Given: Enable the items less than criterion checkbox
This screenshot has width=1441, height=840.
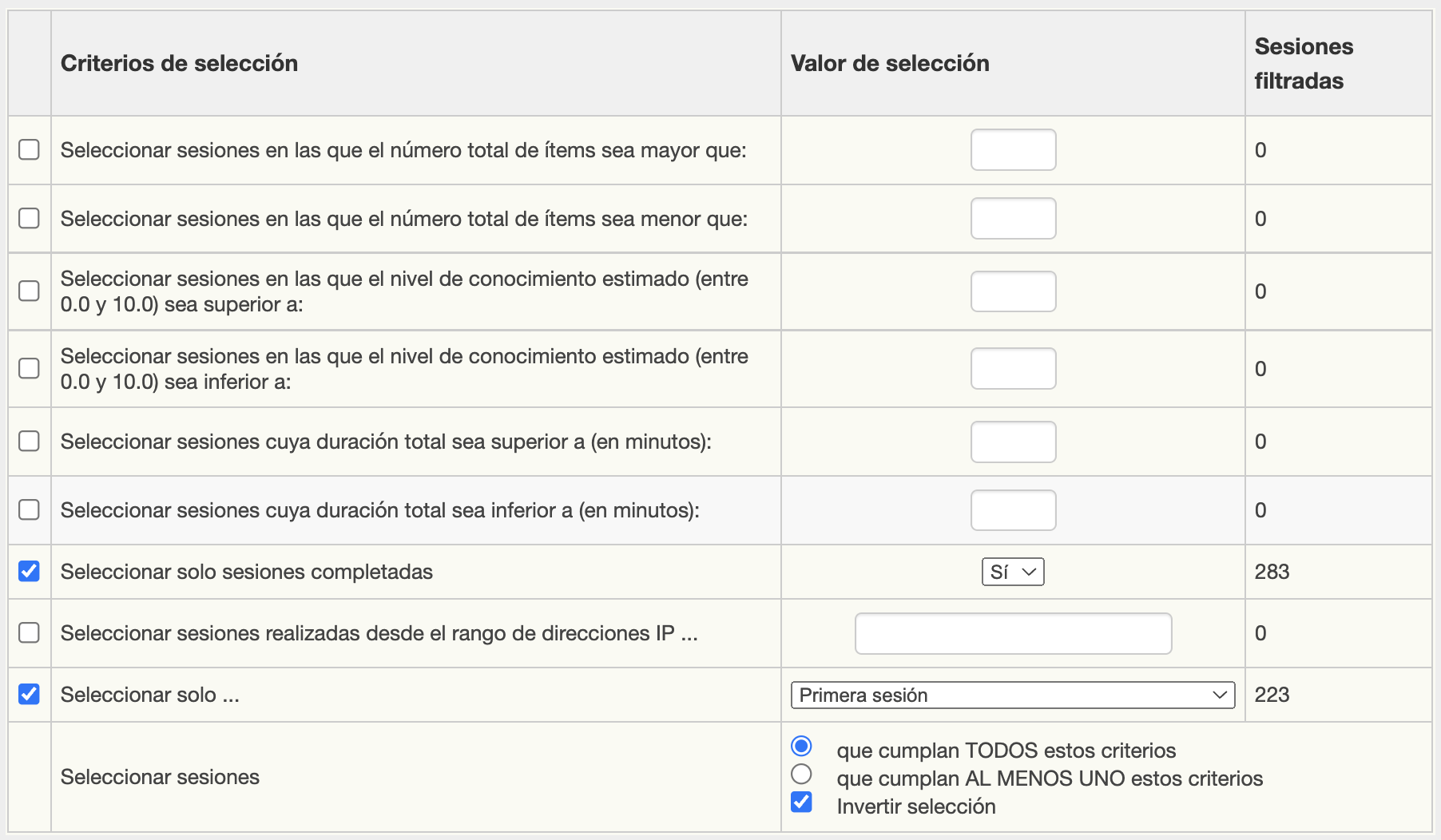Looking at the screenshot, I should pyautogui.click(x=29, y=219).
